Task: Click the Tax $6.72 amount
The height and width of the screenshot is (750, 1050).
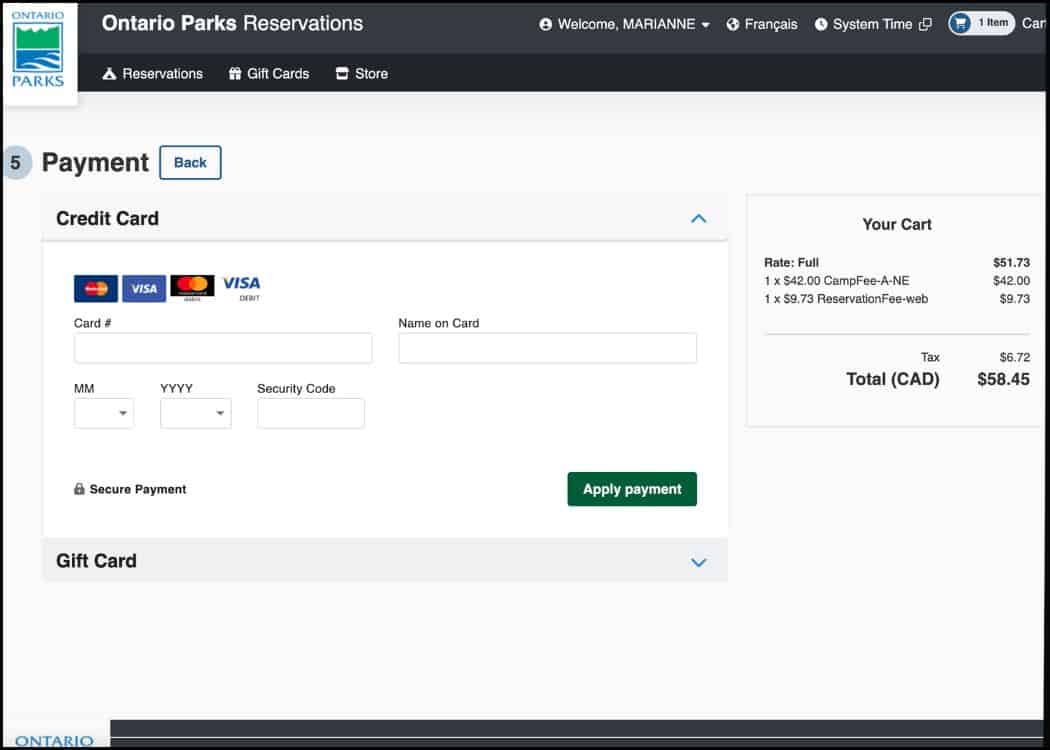Action: (1015, 357)
